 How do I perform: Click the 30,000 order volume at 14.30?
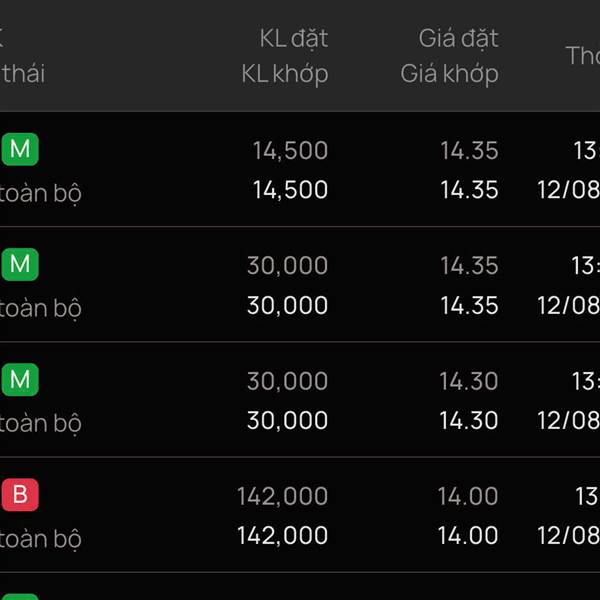(287, 381)
